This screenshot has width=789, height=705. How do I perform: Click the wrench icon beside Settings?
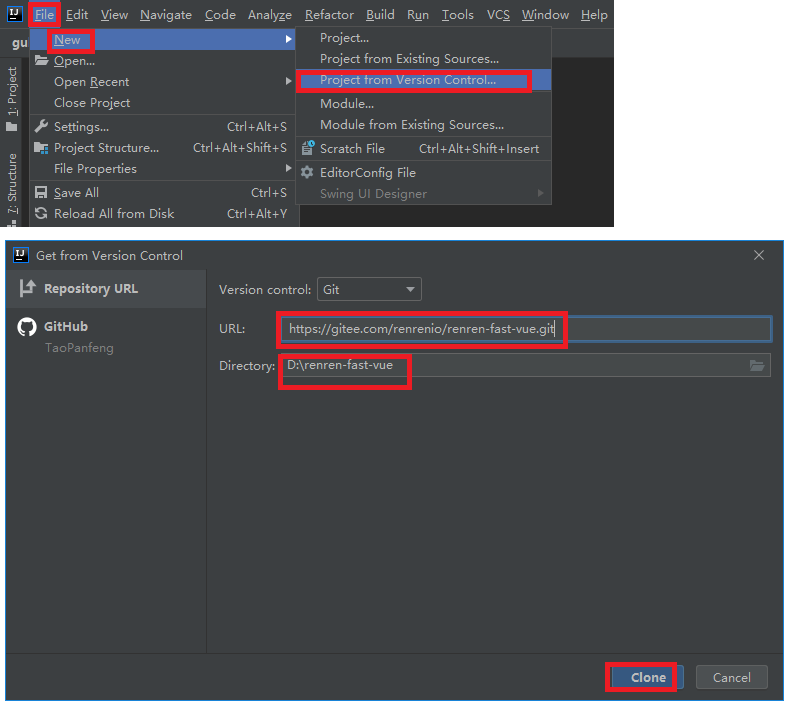(41, 126)
